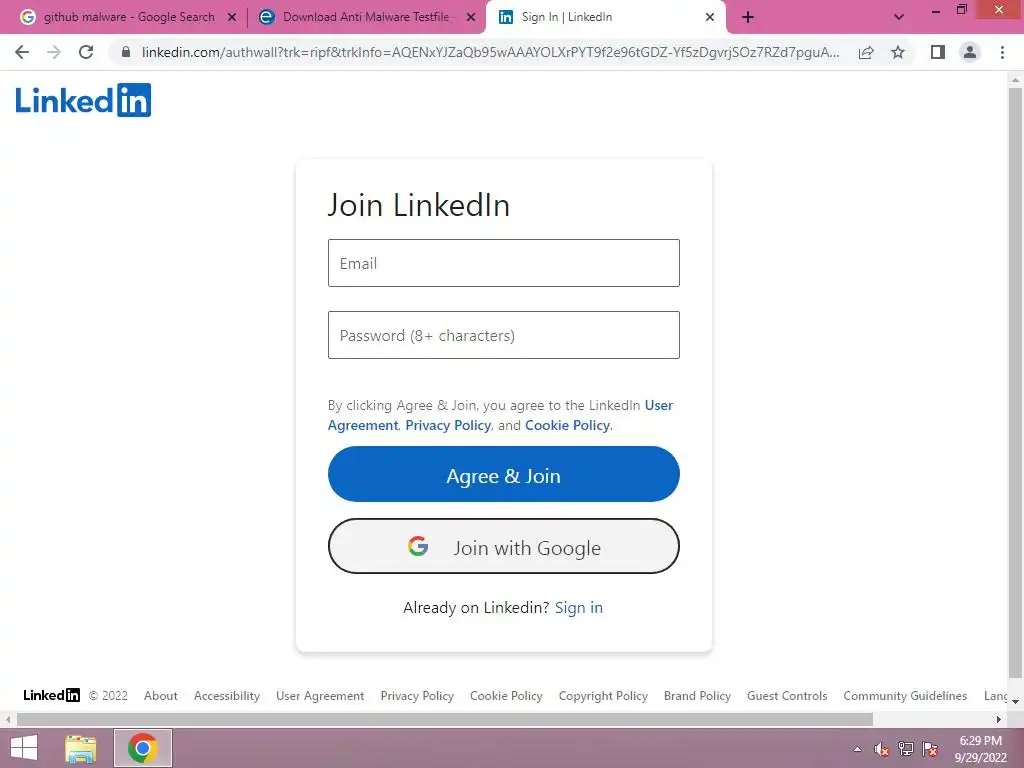Click the padlock site info icon

point(126,52)
